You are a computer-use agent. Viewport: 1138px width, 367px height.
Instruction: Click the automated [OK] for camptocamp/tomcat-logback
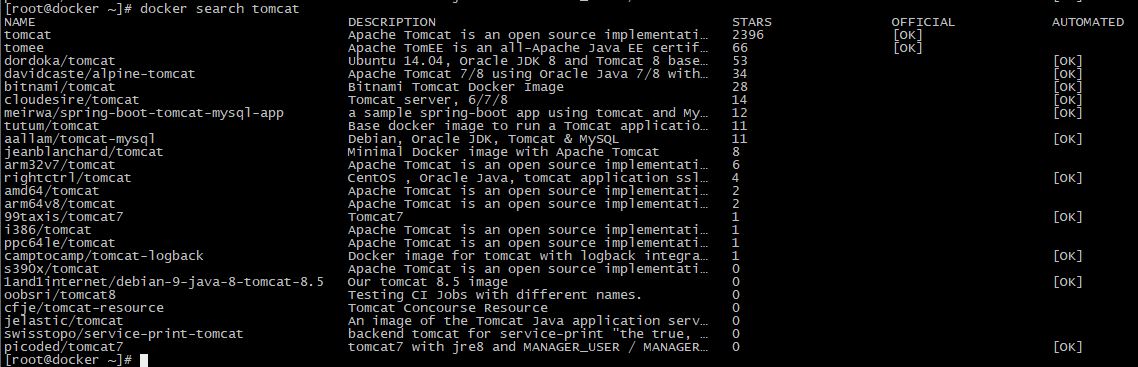pos(1068,256)
